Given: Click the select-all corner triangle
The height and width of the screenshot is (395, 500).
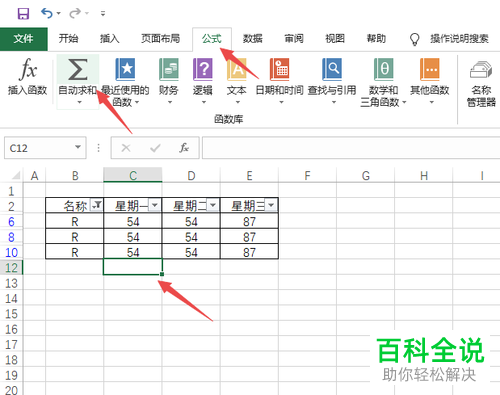Looking at the screenshot, I should (x=15, y=175).
